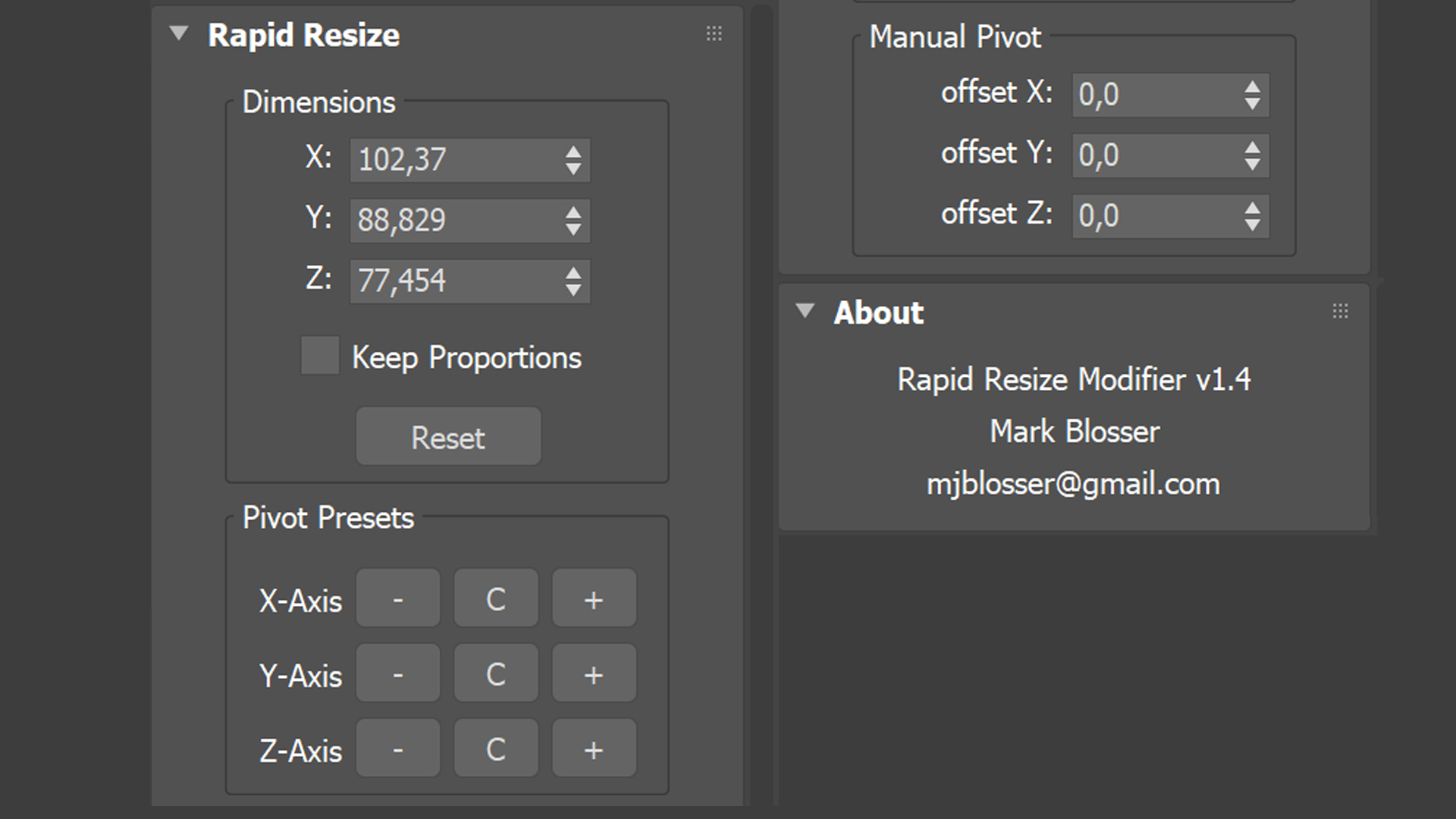Collapse the Rapid Resize rollout triangle
The height and width of the screenshot is (819, 1456).
tap(179, 33)
